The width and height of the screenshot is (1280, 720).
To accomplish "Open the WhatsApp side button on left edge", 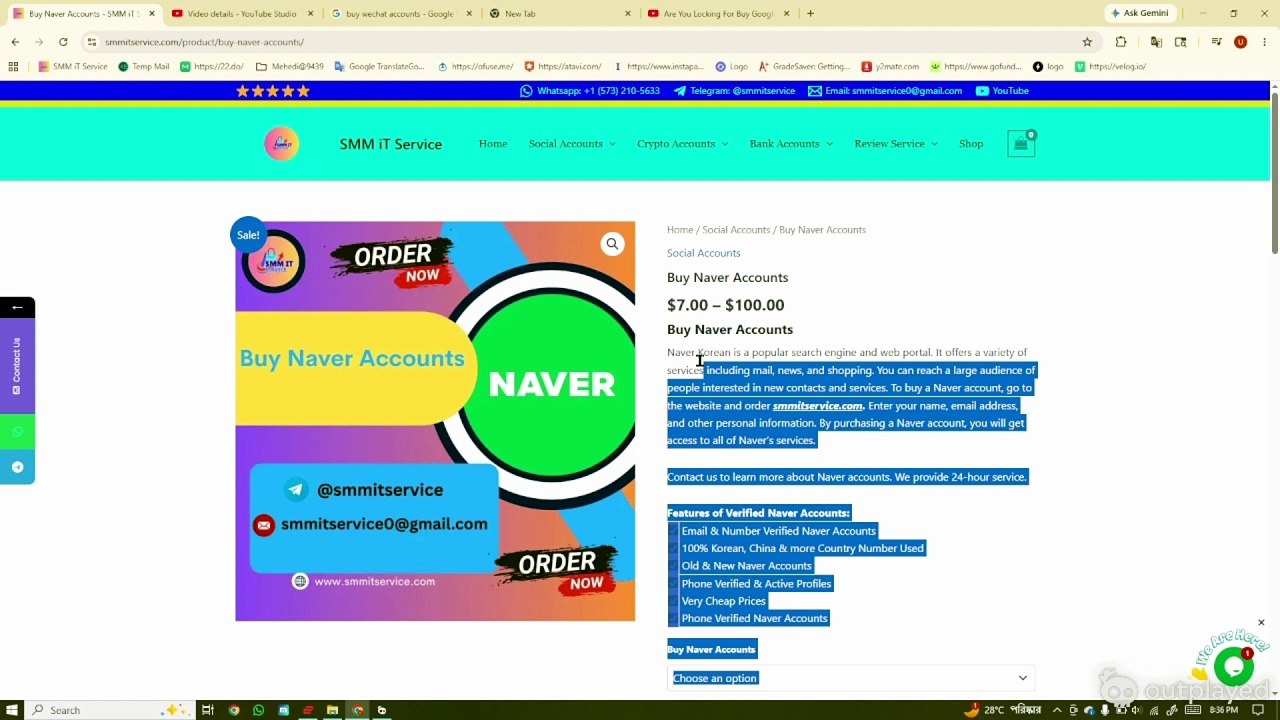I will click(x=17, y=432).
